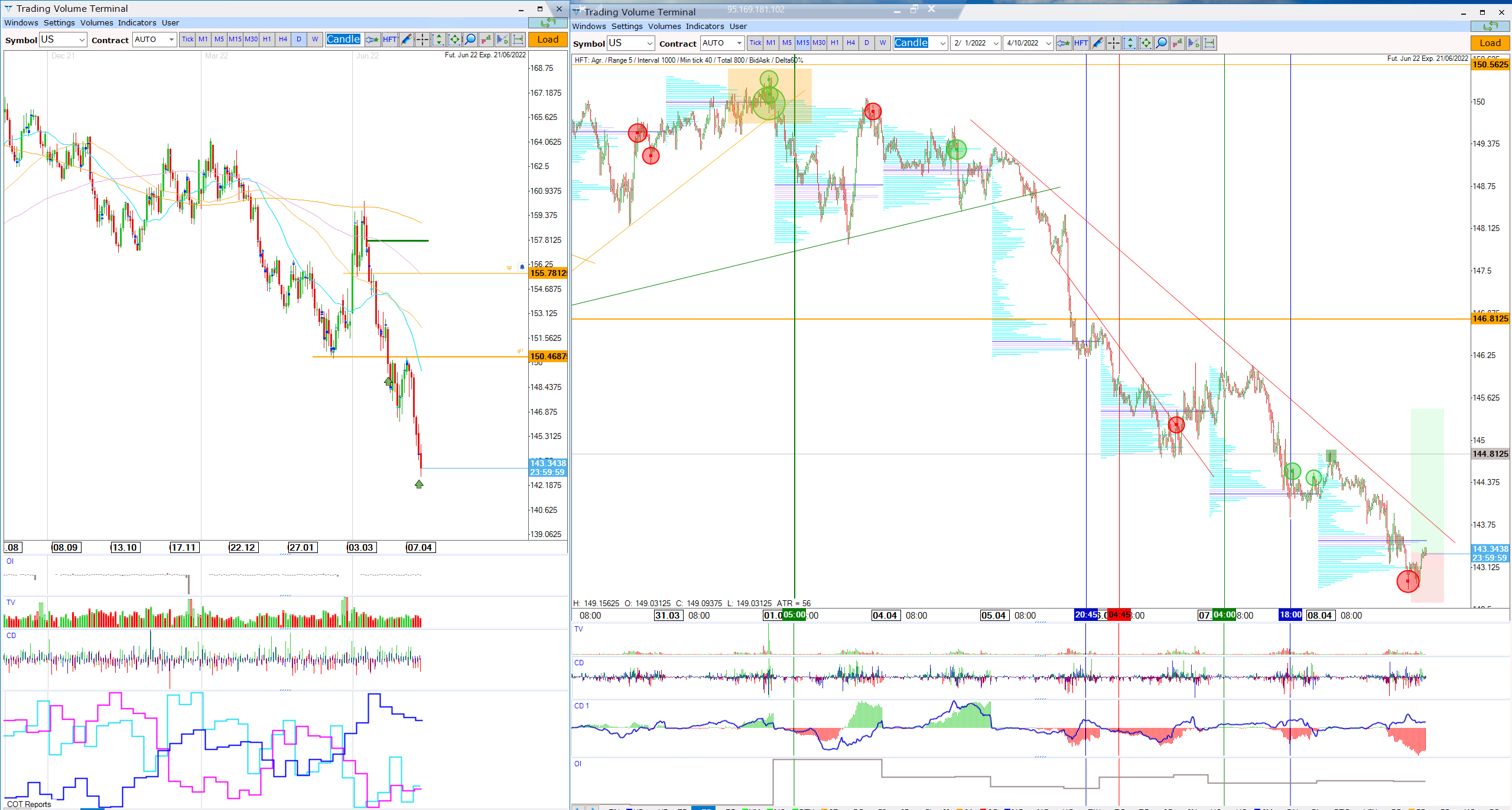Click OI indicator label in left window
Viewport: 1512px width, 810px height.
pyautogui.click(x=10, y=561)
